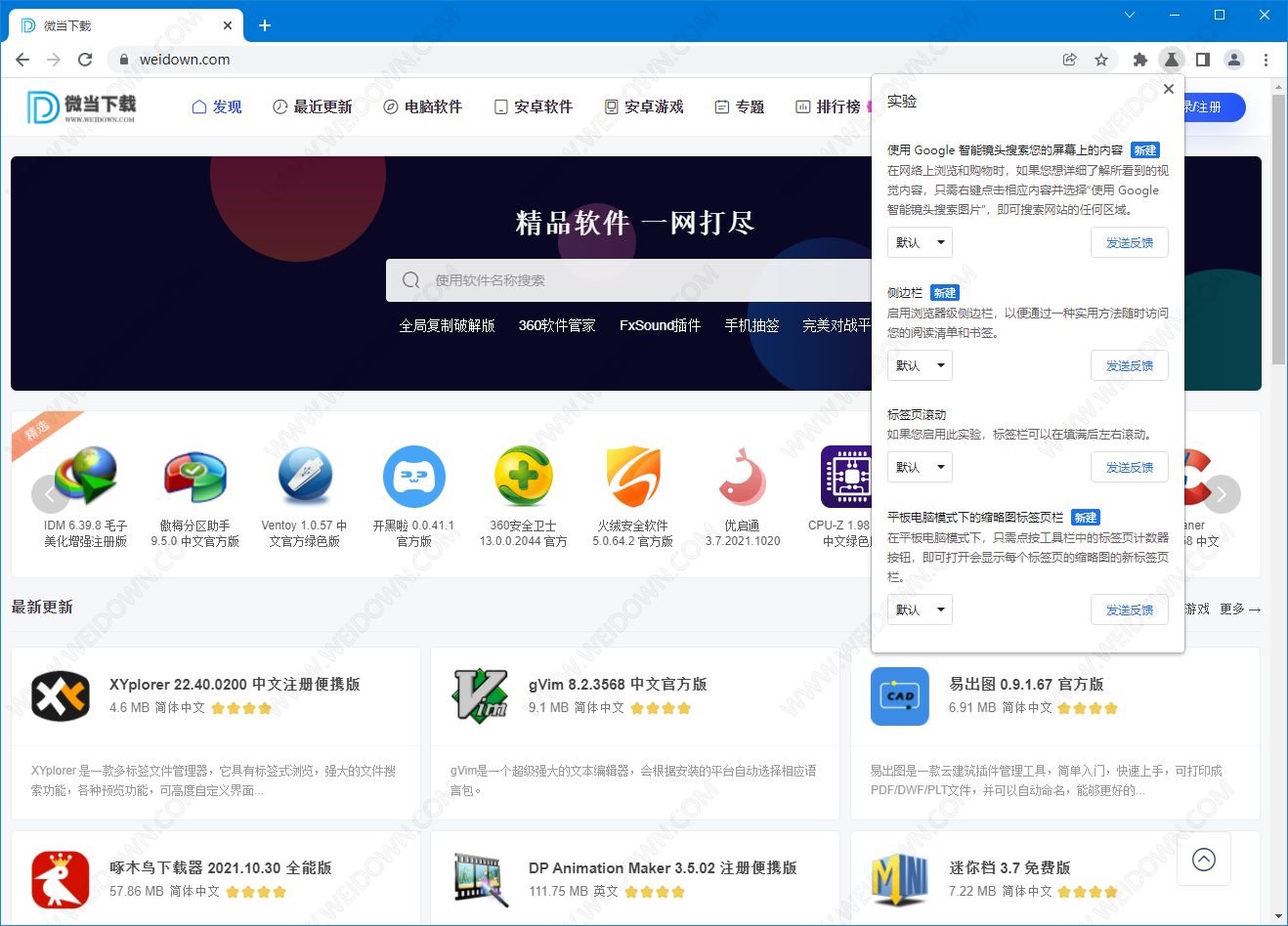The width and height of the screenshot is (1288, 926).
Task: Send feedback for 标签页滚动 experiment
Action: 1130,468
